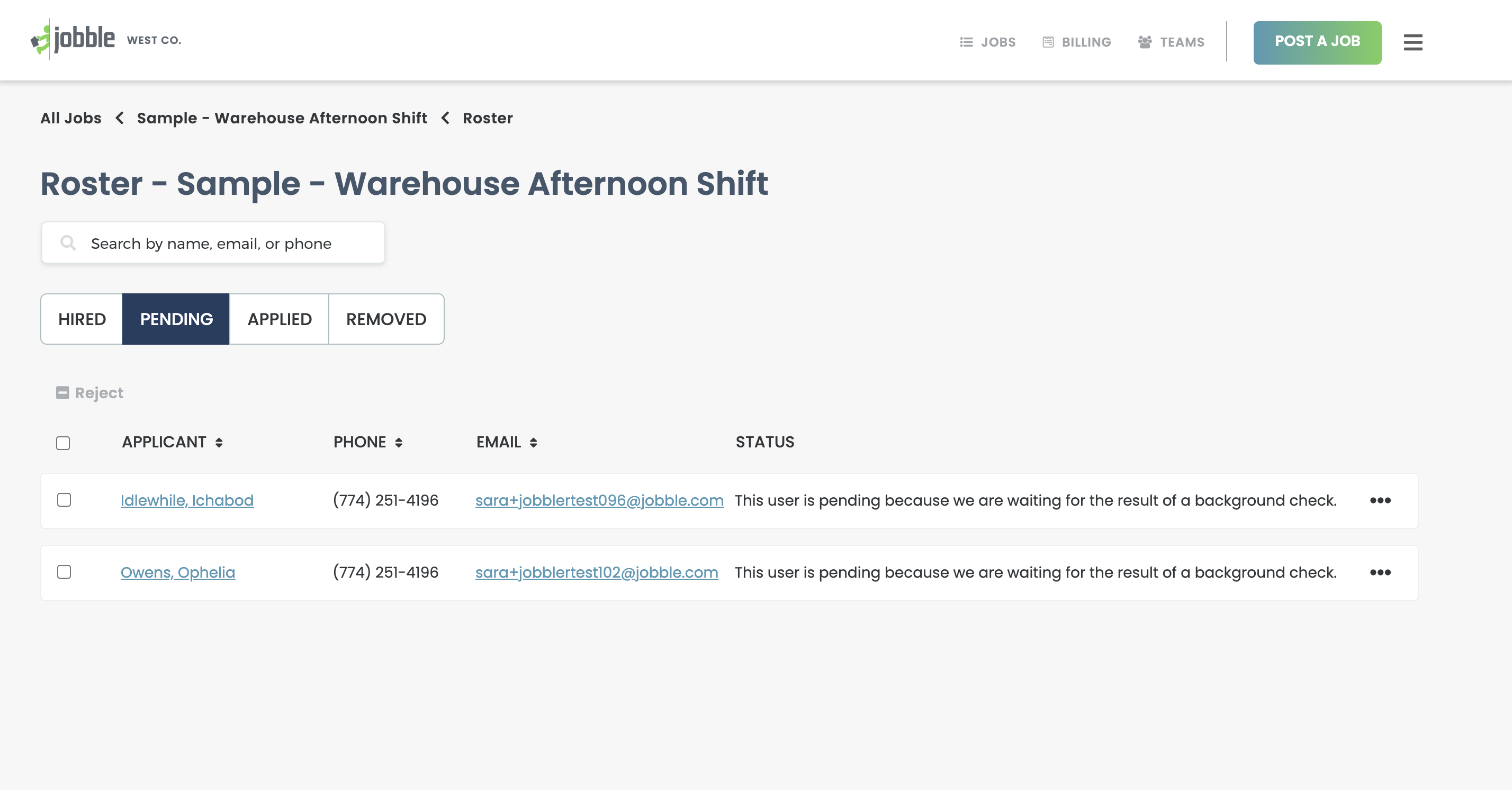1512x790 pixels.
Task: Click the search magnifier icon
Action: pyautogui.click(x=68, y=243)
